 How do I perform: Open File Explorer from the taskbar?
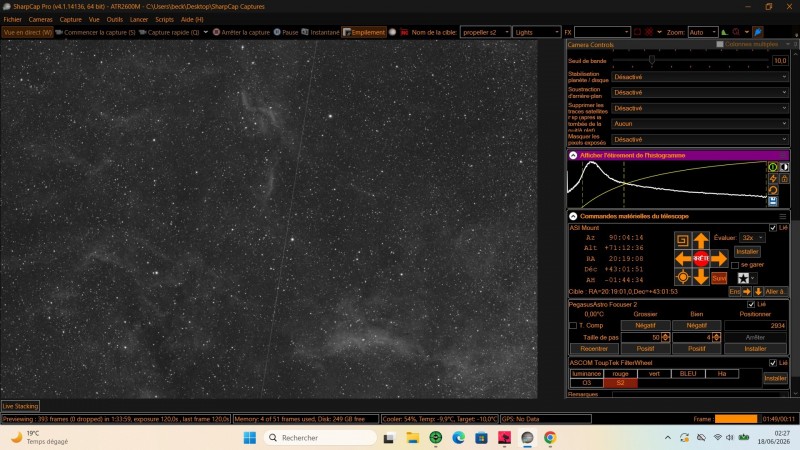[412, 438]
